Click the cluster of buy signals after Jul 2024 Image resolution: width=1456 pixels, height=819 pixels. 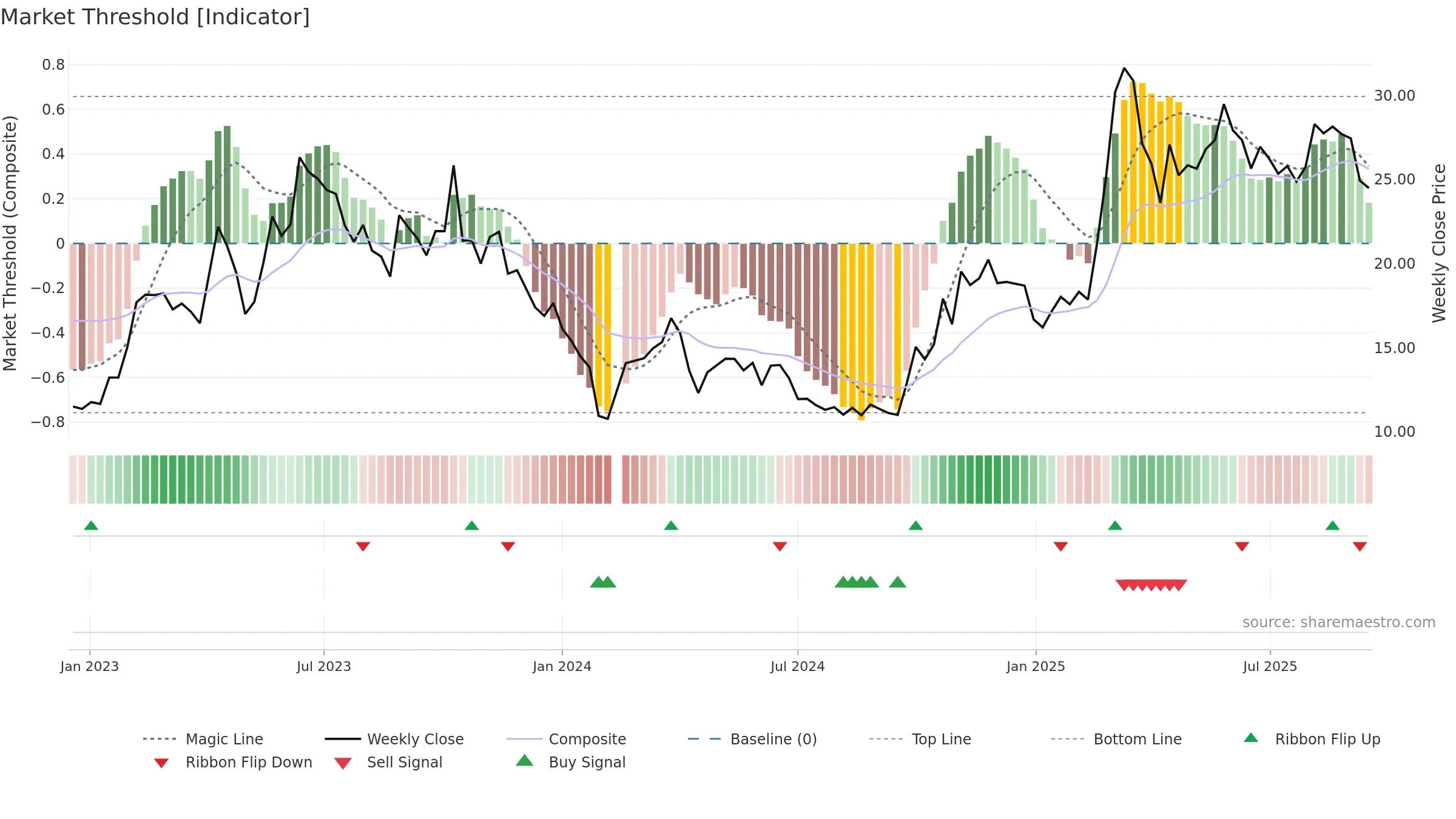pos(857,582)
